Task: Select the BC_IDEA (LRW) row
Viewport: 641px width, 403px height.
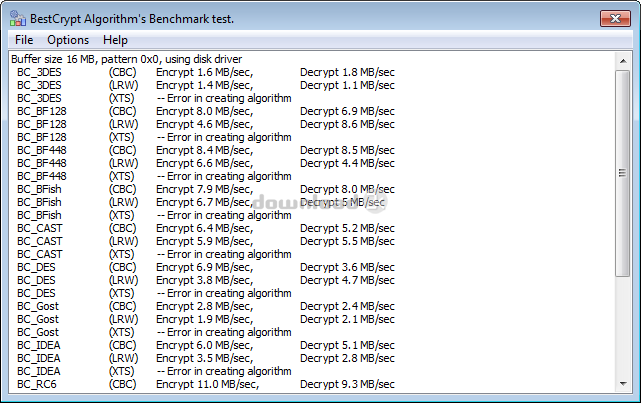Action: 206,358
